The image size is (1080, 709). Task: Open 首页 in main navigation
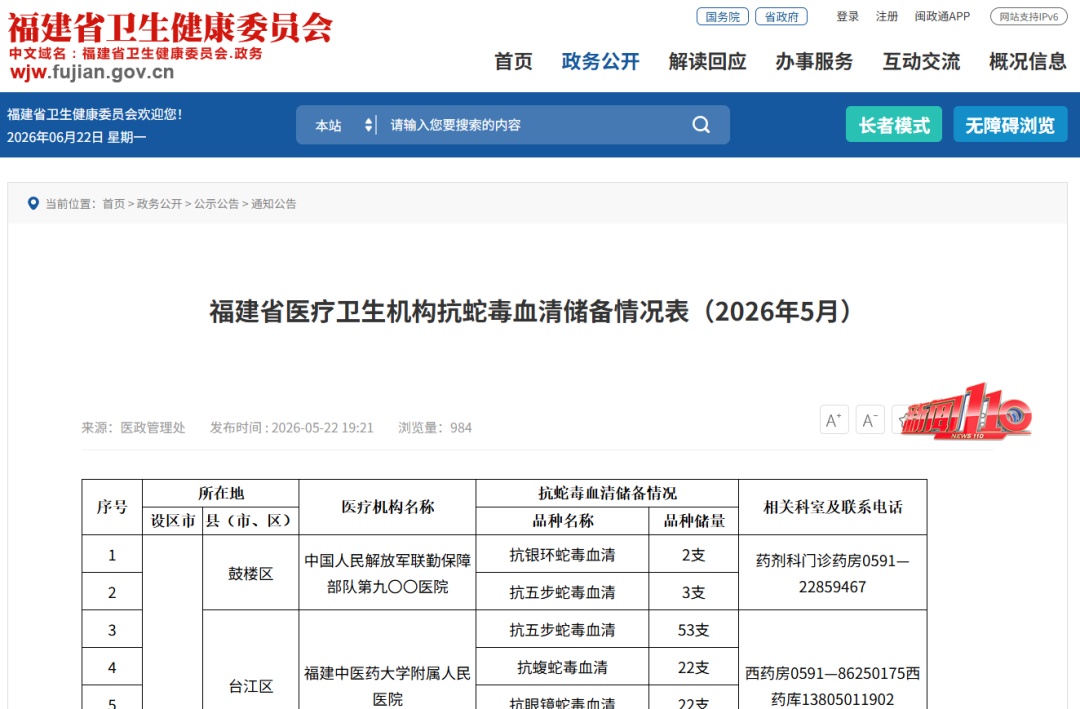pos(513,61)
